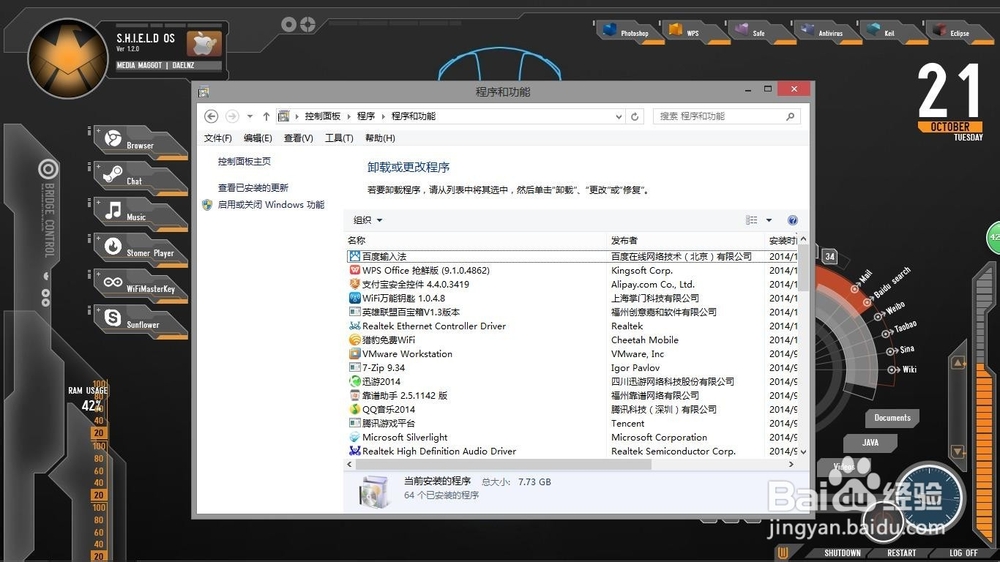Launch Sunflower from the dock
The width and height of the screenshot is (1000, 562).
coord(140,320)
